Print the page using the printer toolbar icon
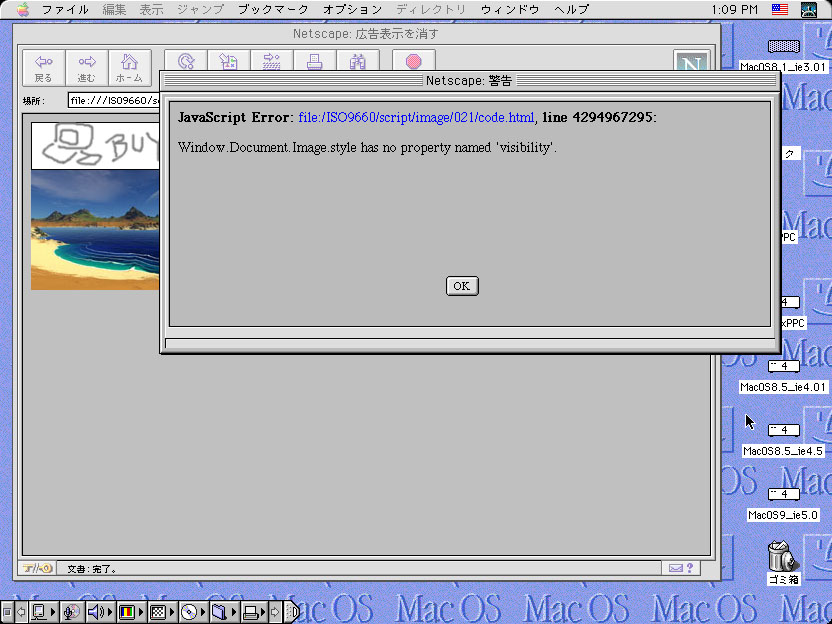Image resolution: width=832 pixels, height=624 pixels. (315, 61)
